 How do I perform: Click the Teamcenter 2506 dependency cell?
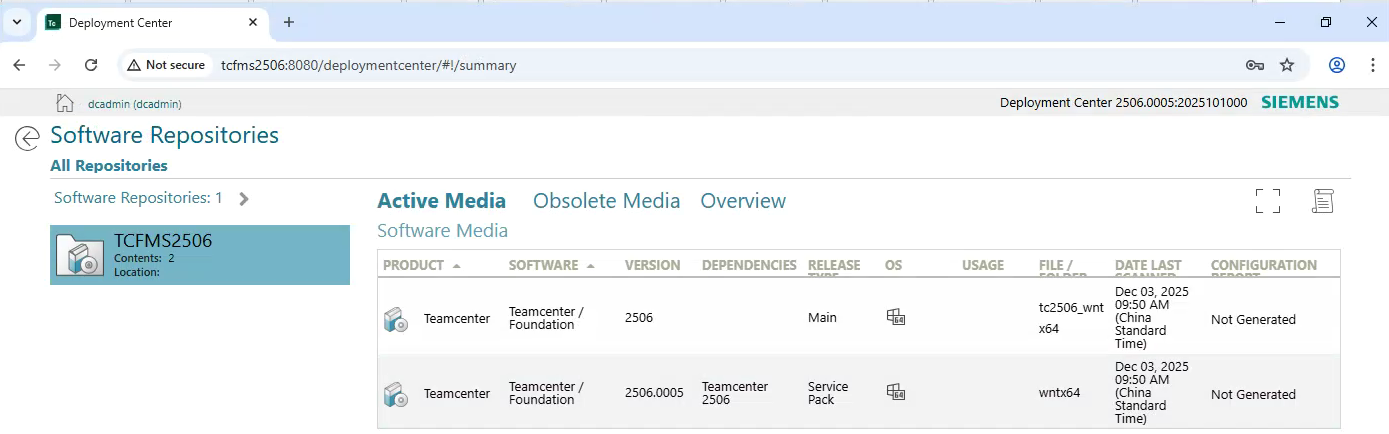coord(735,393)
